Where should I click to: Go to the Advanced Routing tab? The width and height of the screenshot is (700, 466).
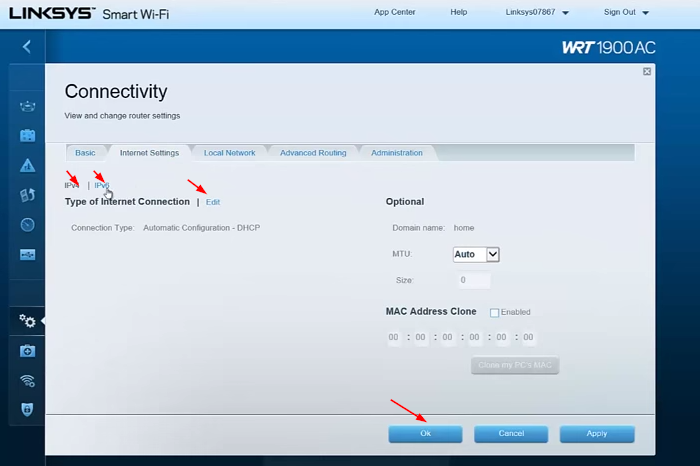pos(313,153)
